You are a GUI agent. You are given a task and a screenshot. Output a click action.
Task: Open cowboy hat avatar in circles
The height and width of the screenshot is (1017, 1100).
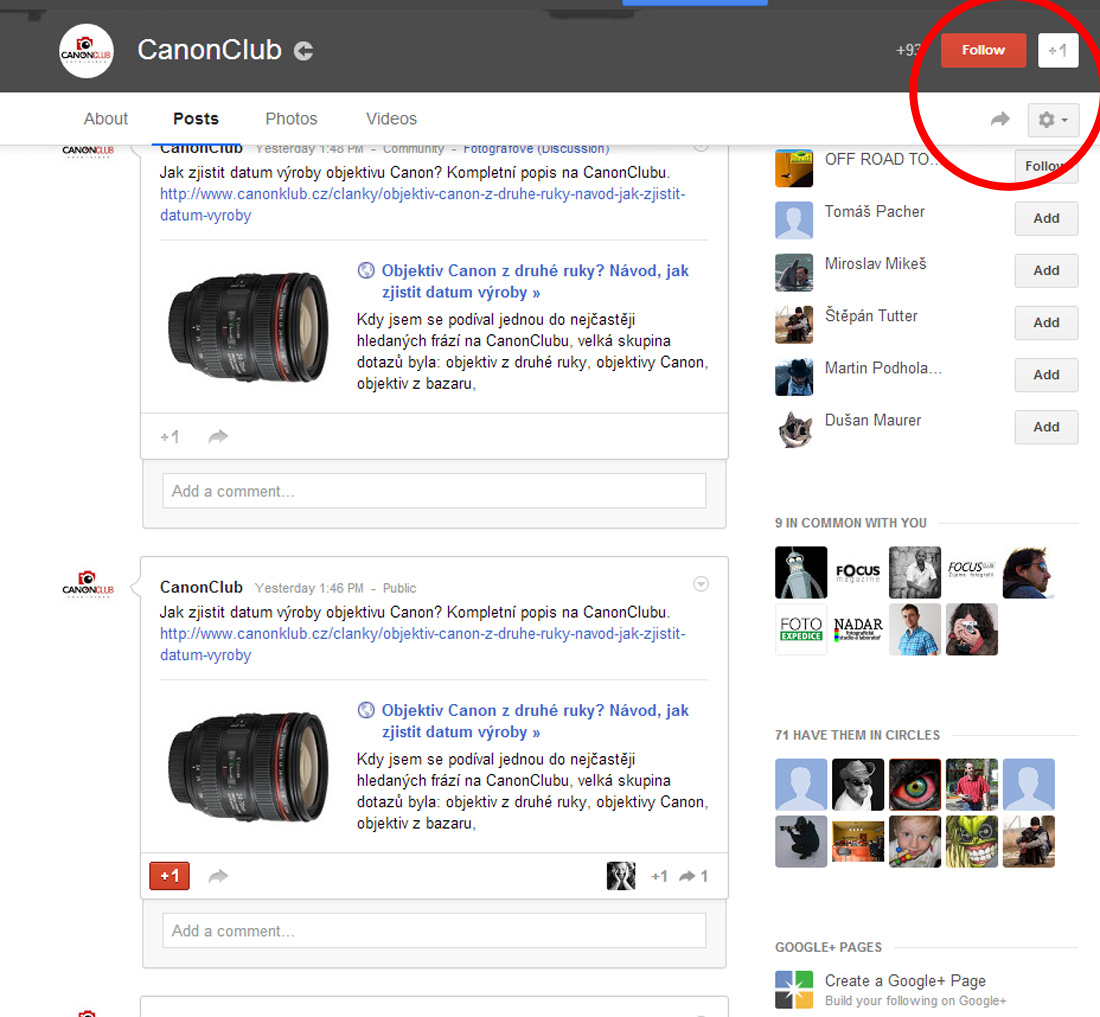coord(857,784)
